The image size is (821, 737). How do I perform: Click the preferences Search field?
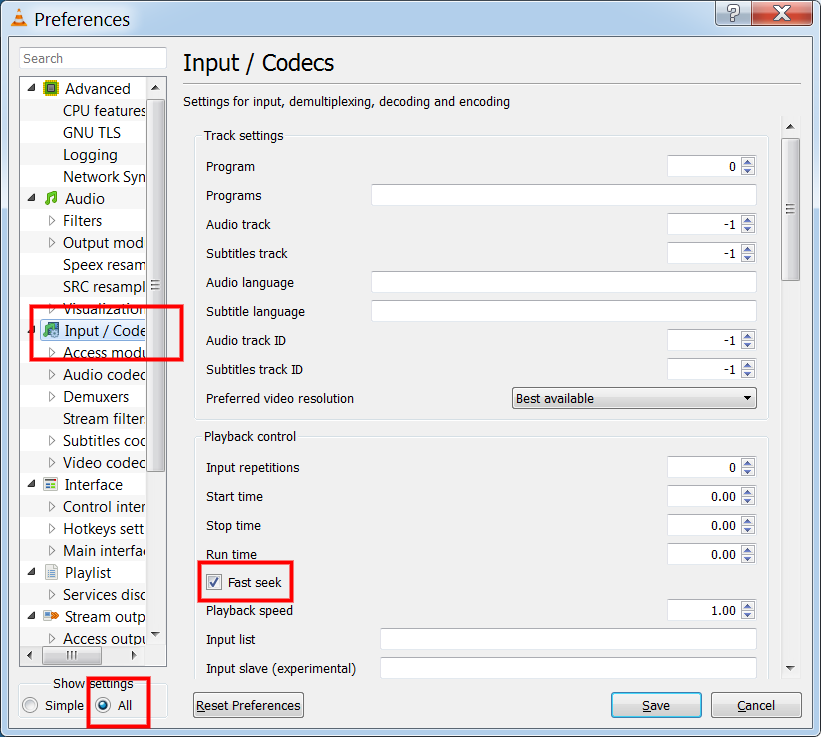point(93,58)
